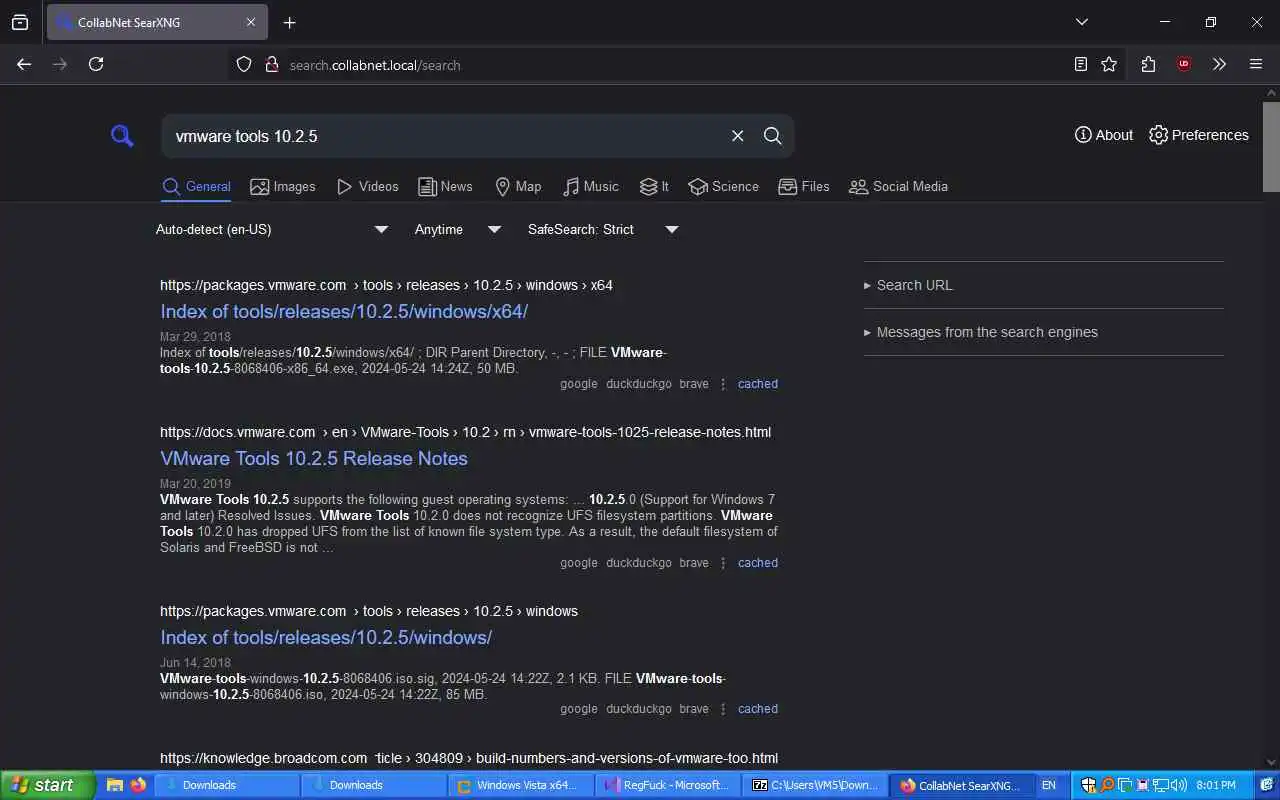Viewport: 1280px width, 800px height.
Task: Open the Firefox application menu
Action: click(x=1256, y=64)
